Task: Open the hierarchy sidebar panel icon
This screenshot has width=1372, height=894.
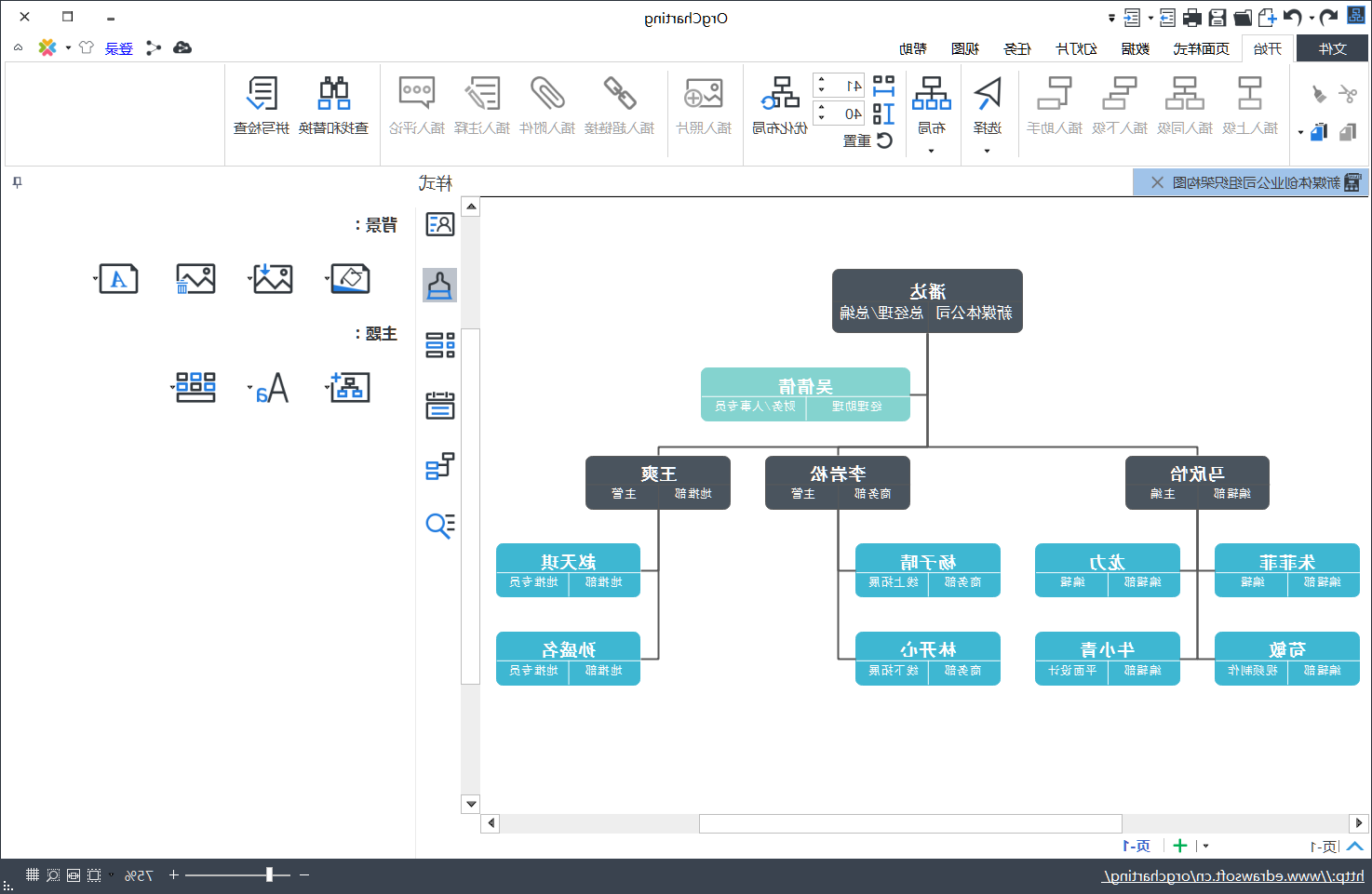Action: pyautogui.click(x=440, y=465)
